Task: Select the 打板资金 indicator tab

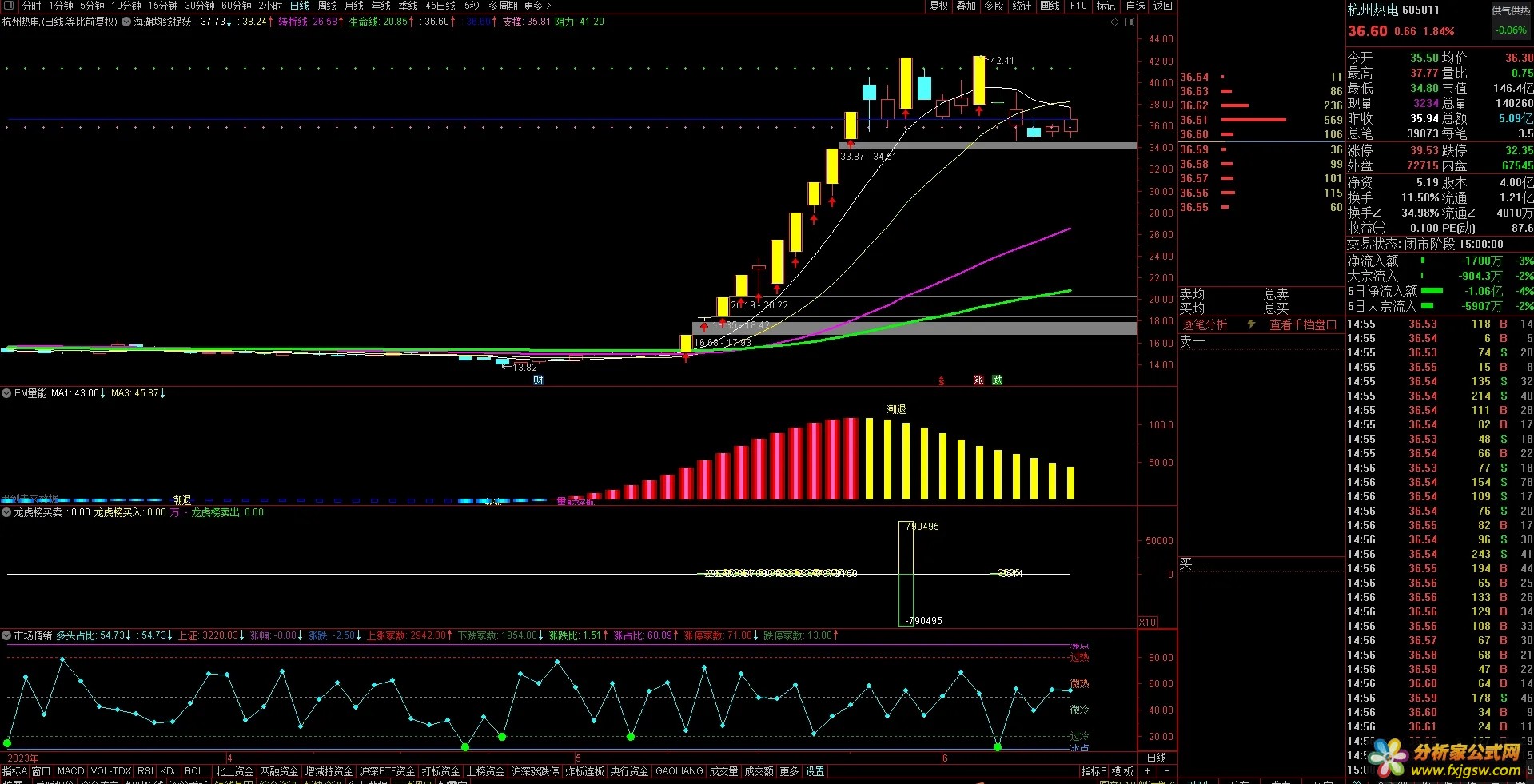Action: [440, 771]
